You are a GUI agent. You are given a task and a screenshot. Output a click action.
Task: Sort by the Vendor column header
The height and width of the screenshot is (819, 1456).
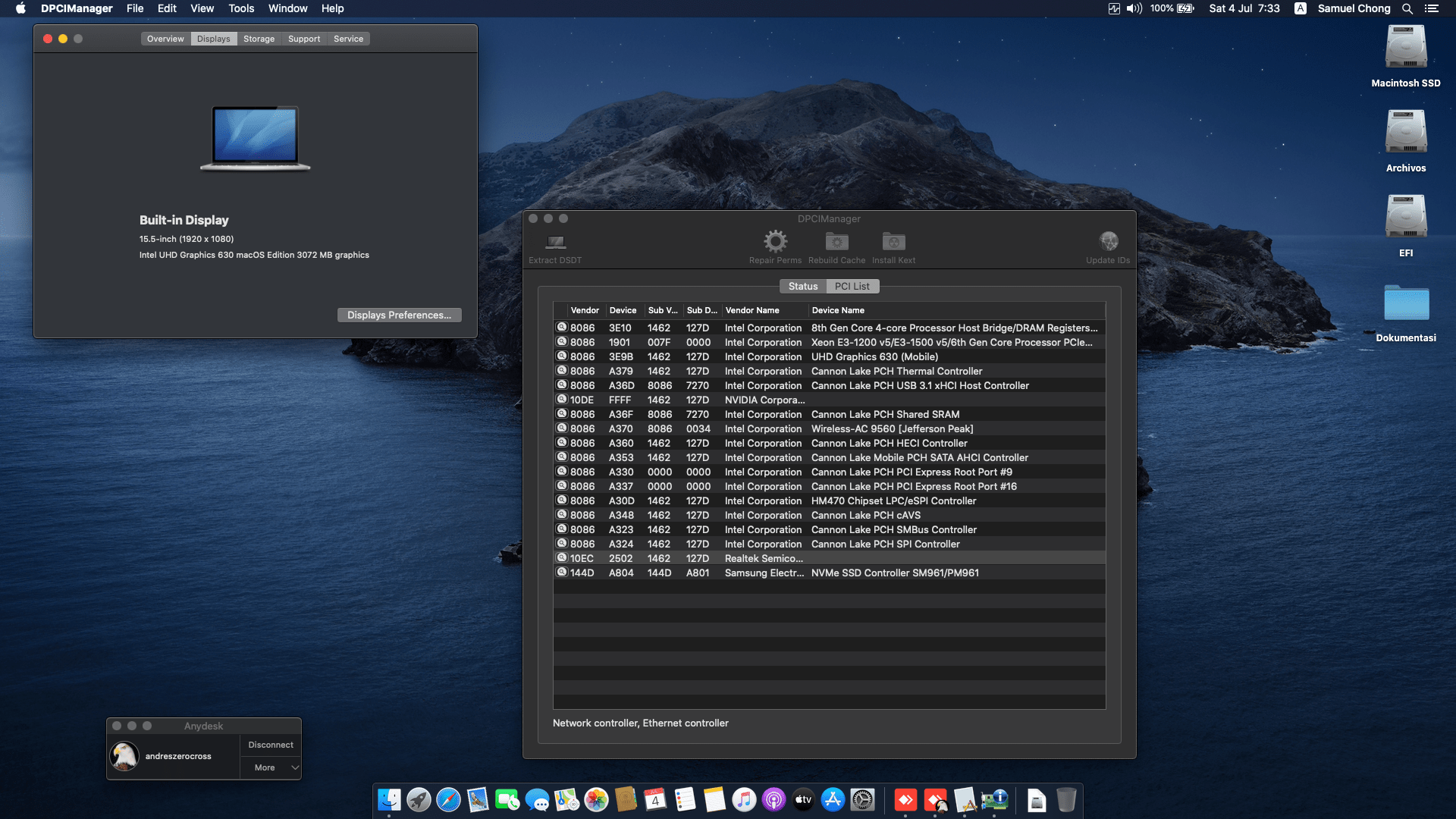click(x=585, y=310)
